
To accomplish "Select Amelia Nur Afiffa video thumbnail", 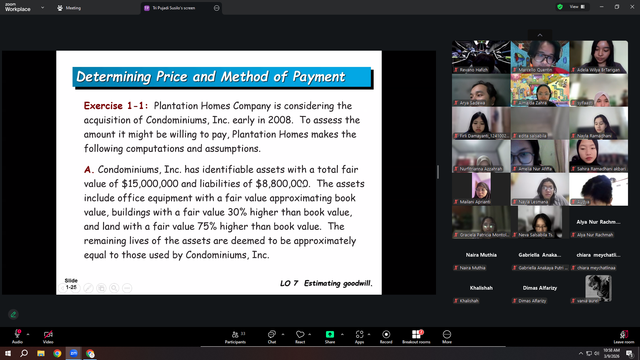I will [540, 156].
